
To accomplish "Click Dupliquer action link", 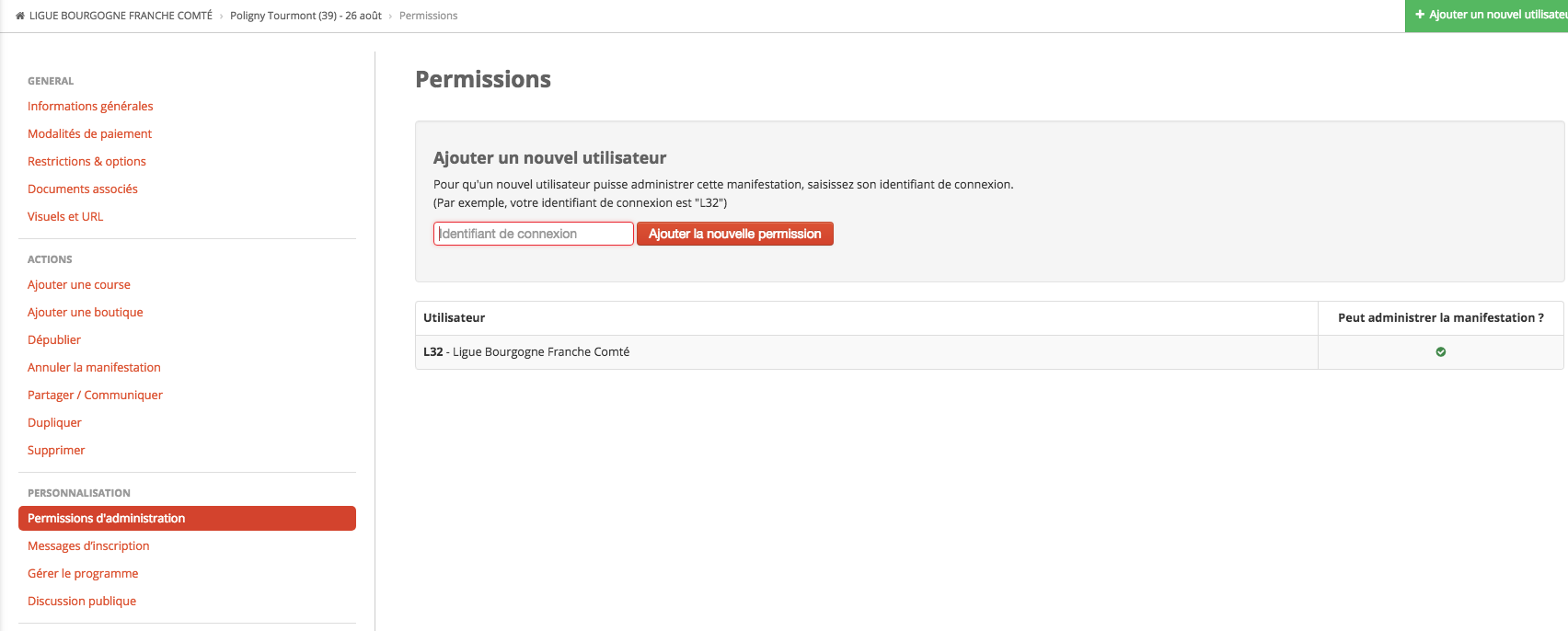I will 54,422.
